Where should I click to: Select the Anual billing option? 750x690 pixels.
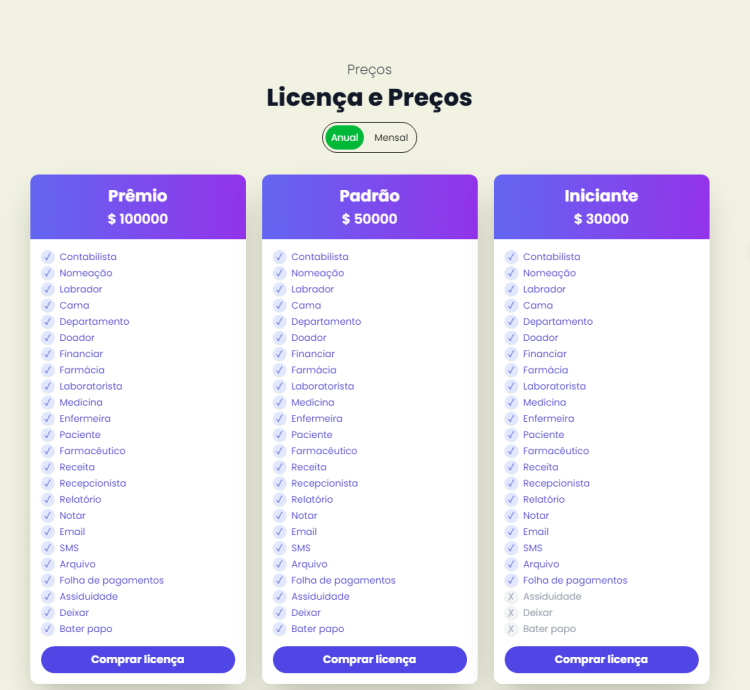click(345, 138)
